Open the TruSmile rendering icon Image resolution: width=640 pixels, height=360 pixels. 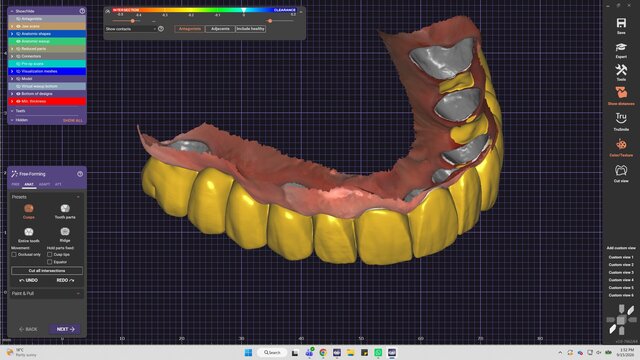click(x=621, y=118)
